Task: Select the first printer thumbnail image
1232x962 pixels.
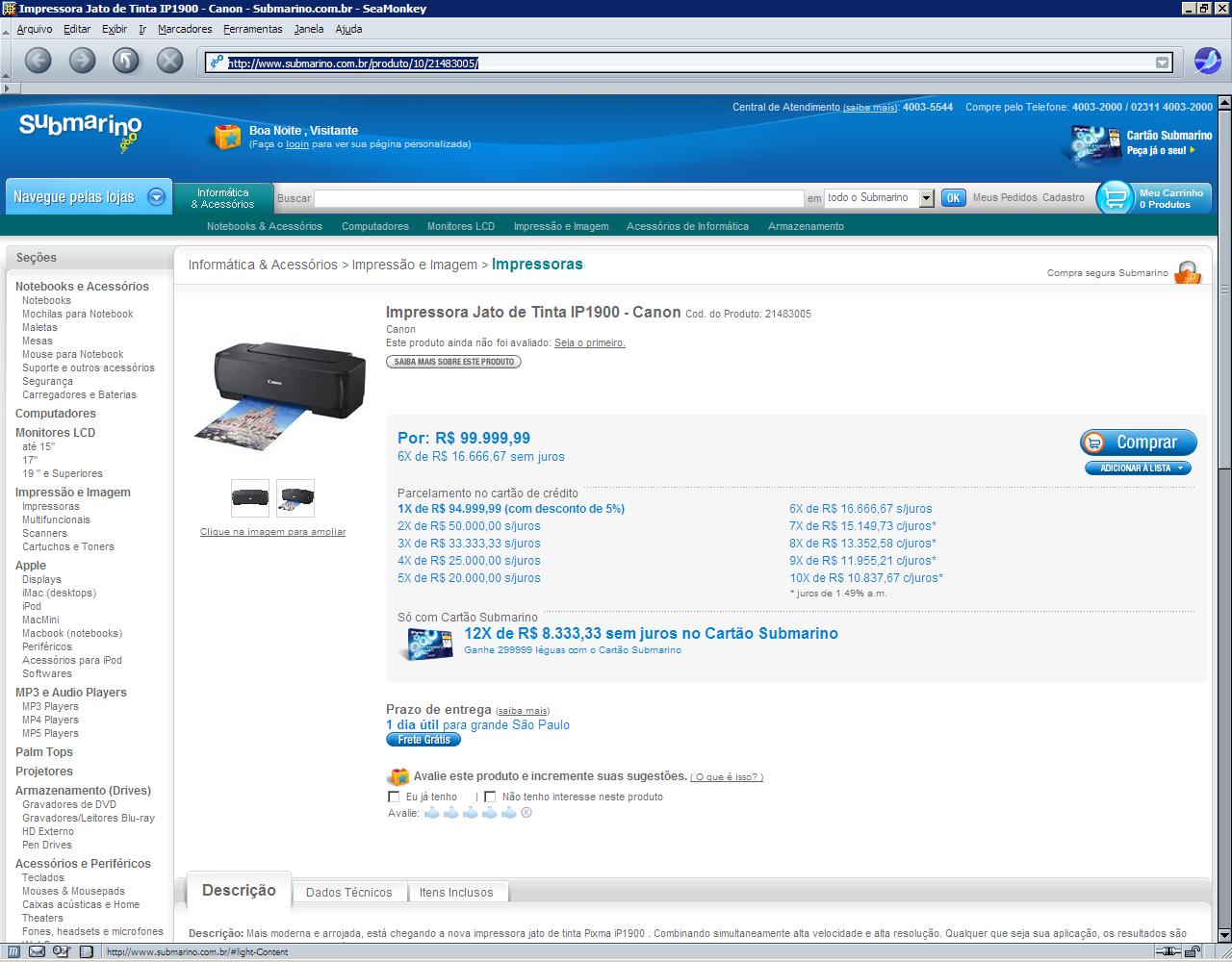Action: pos(250,498)
